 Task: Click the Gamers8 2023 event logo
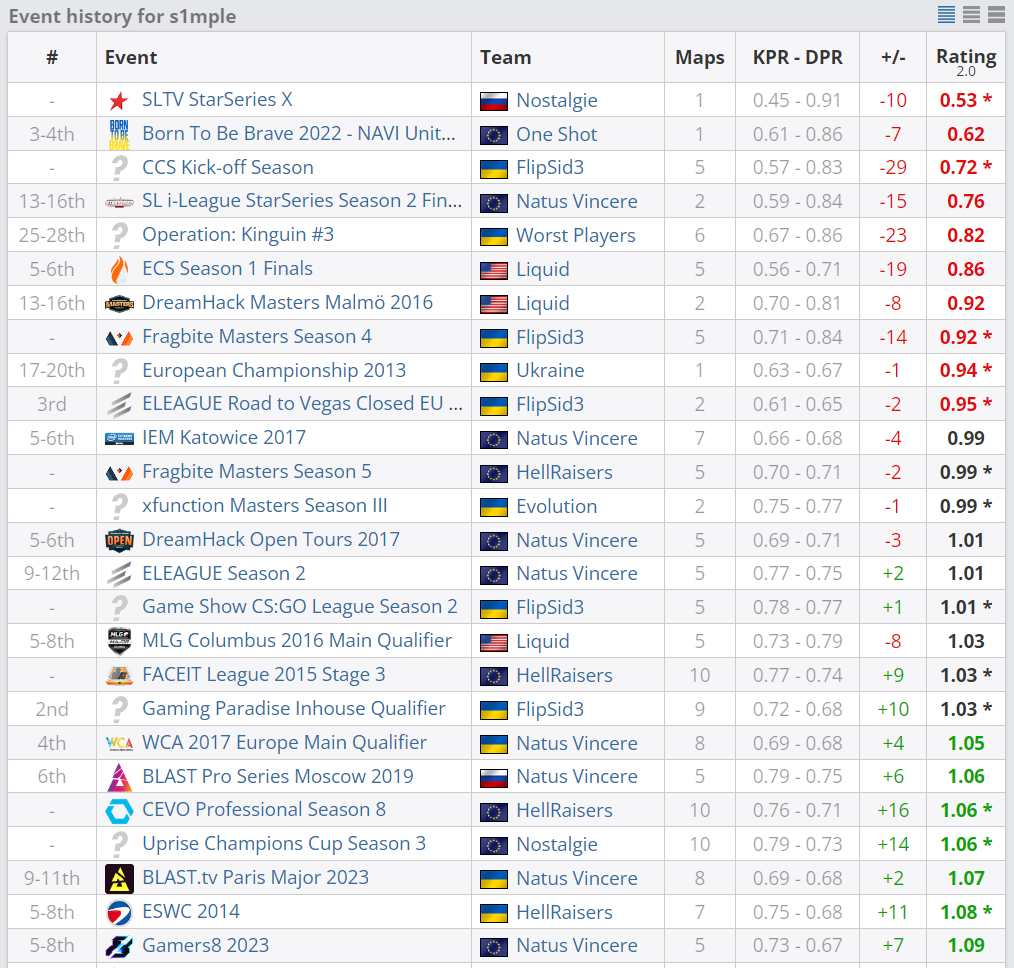coord(119,945)
